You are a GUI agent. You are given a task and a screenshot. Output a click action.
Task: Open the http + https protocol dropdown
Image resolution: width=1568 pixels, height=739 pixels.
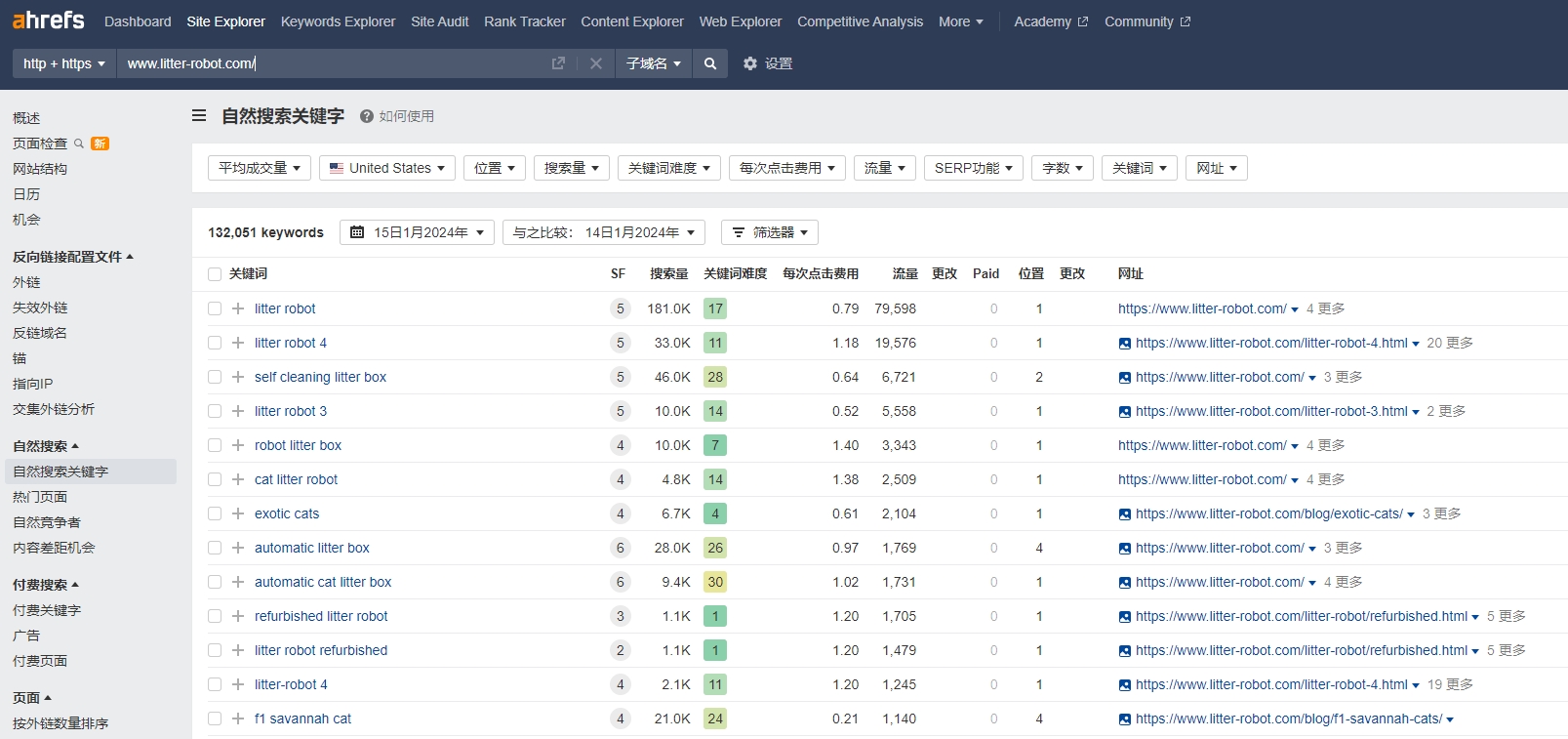pos(64,63)
